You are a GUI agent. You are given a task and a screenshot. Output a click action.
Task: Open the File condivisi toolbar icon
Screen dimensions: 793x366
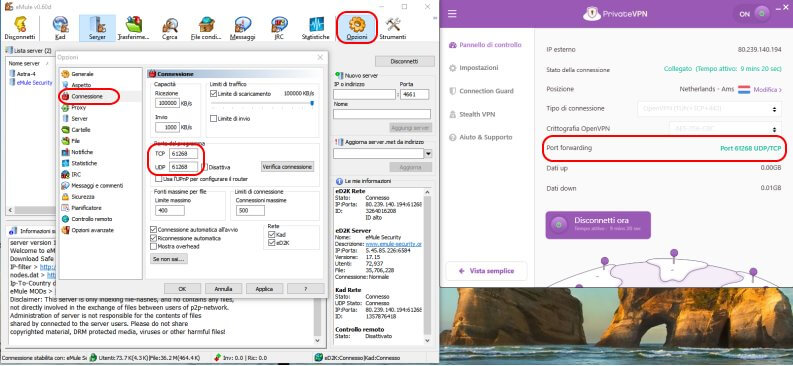(206, 28)
